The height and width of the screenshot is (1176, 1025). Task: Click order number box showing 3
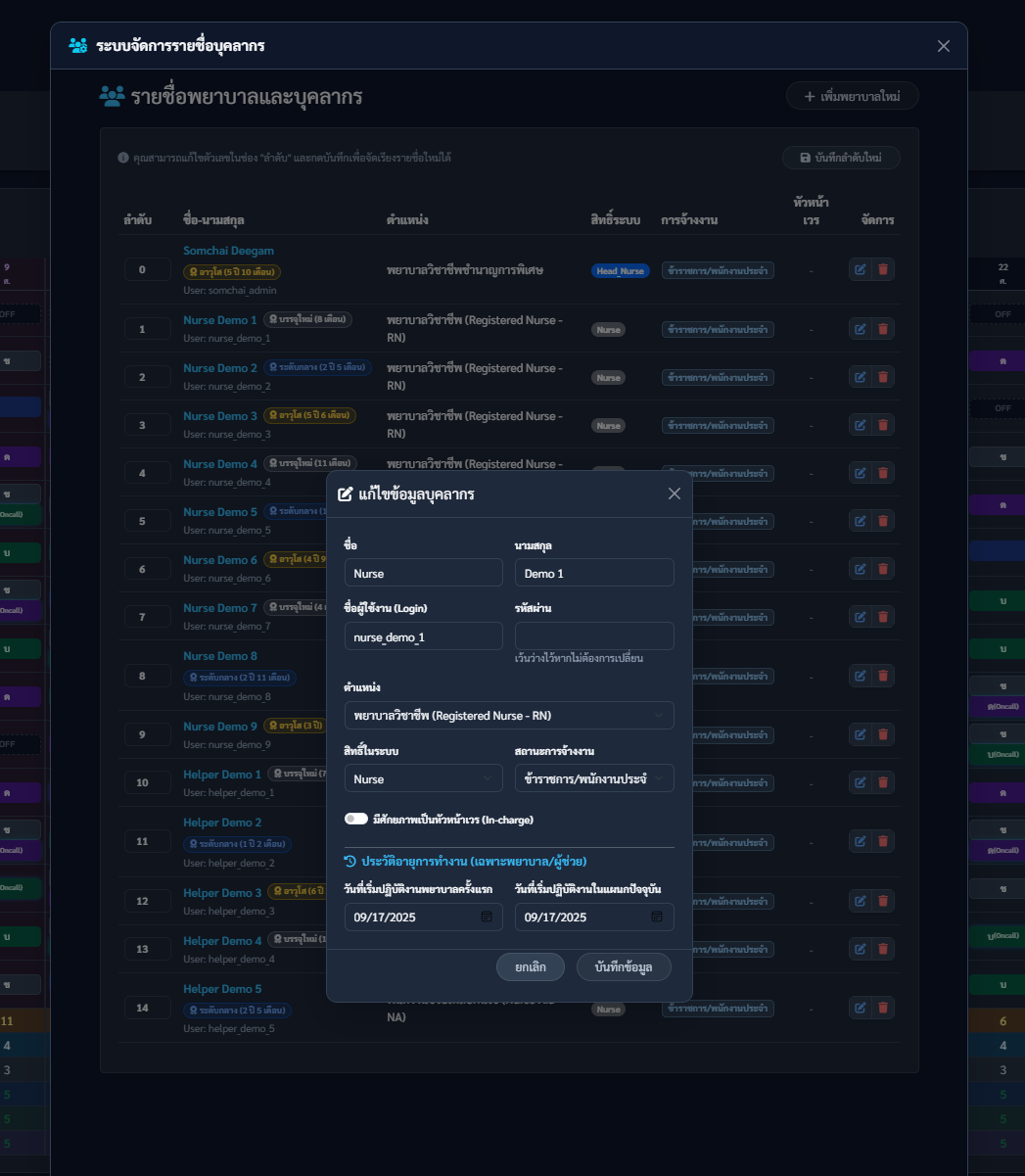pos(148,425)
